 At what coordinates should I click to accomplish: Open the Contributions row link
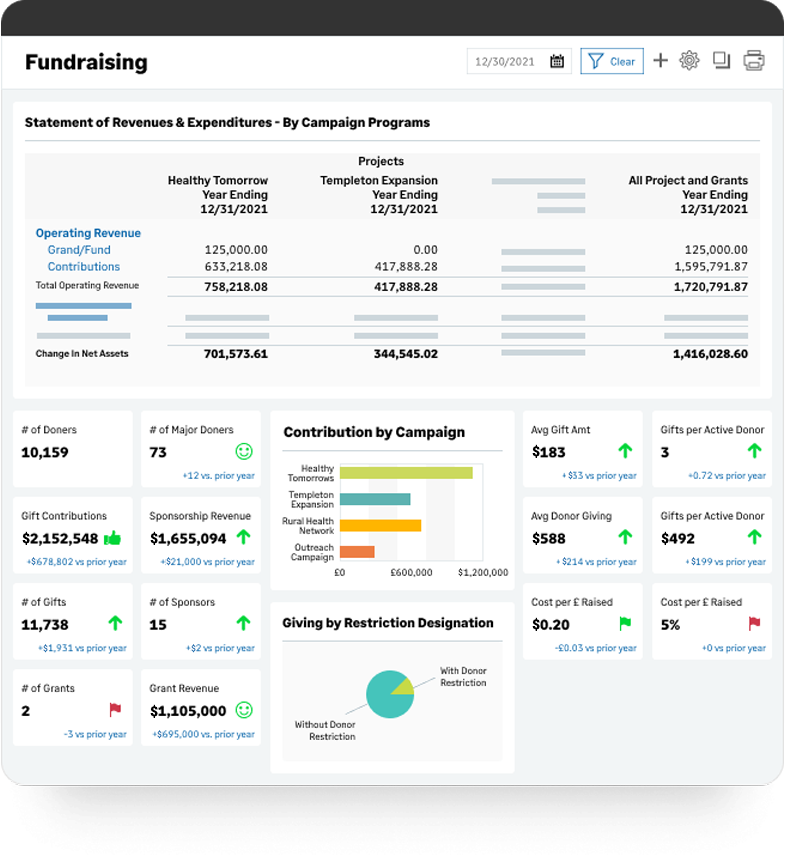(83, 267)
